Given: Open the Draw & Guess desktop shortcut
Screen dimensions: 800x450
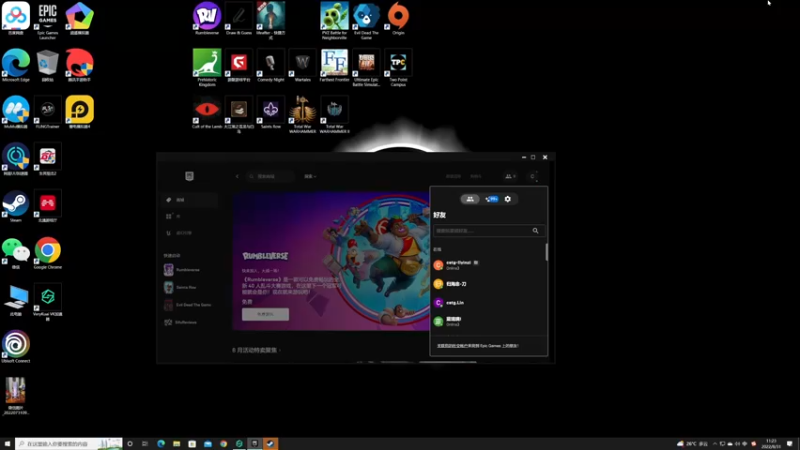Looking at the screenshot, I should click(239, 18).
